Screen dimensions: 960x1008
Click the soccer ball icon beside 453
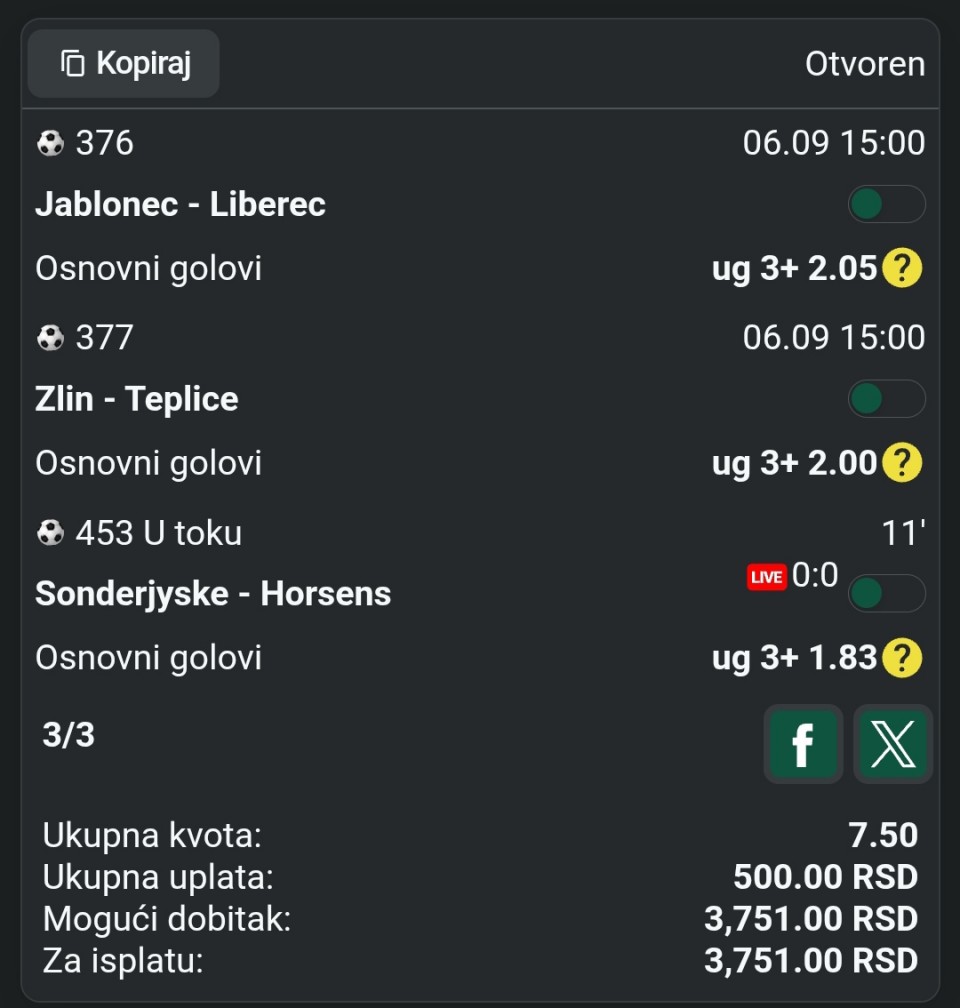[x=50, y=533]
